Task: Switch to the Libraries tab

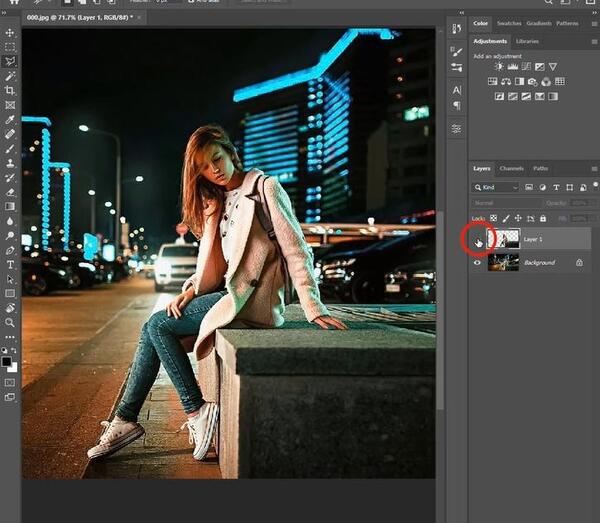Action: 527,41
